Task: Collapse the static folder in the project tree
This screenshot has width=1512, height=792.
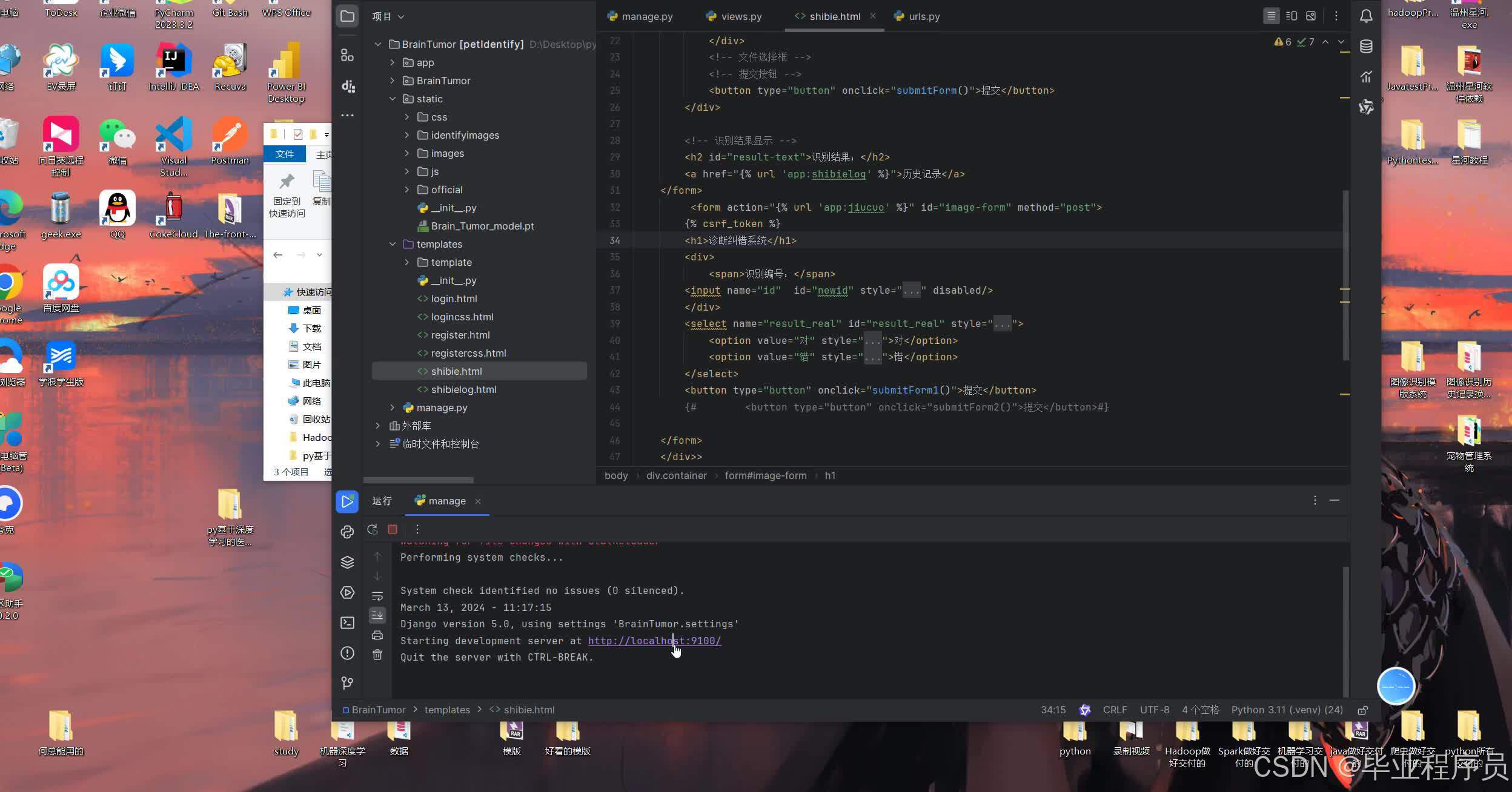Action: click(393, 99)
